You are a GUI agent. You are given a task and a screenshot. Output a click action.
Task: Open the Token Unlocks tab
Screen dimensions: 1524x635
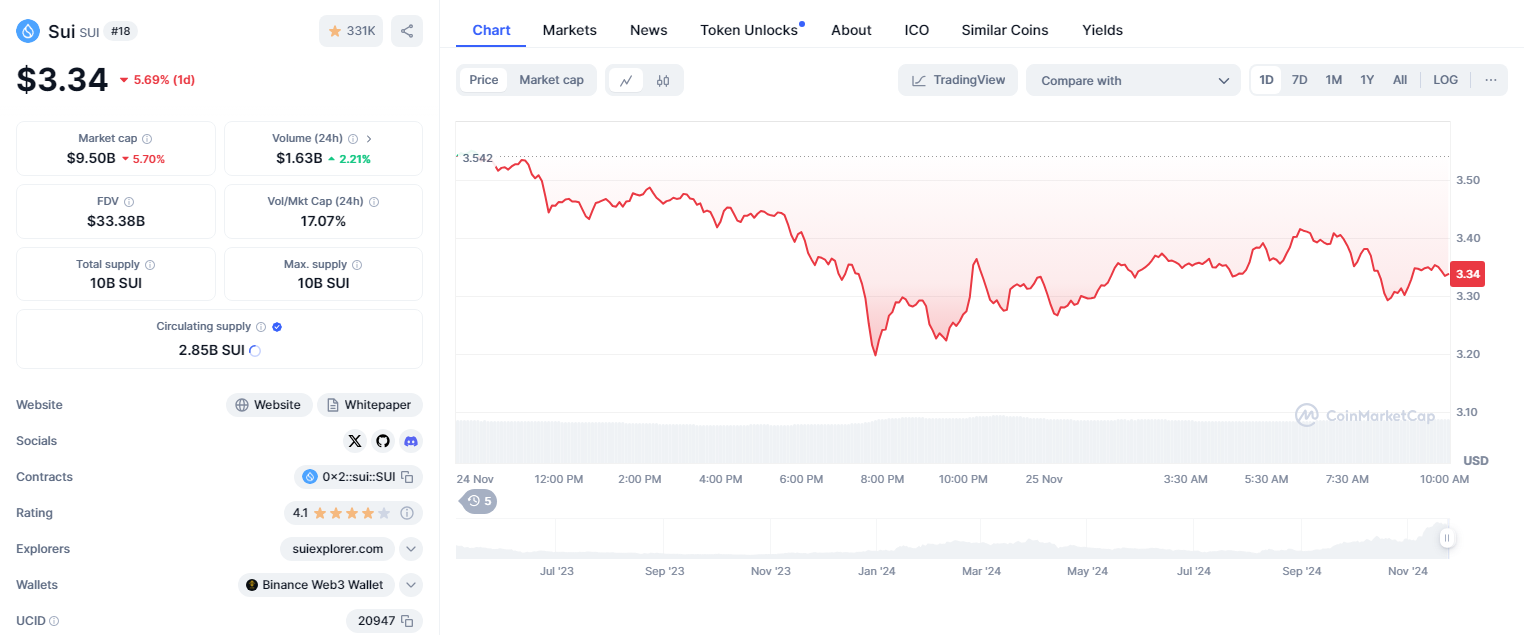pyautogui.click(x=748, y=30)
